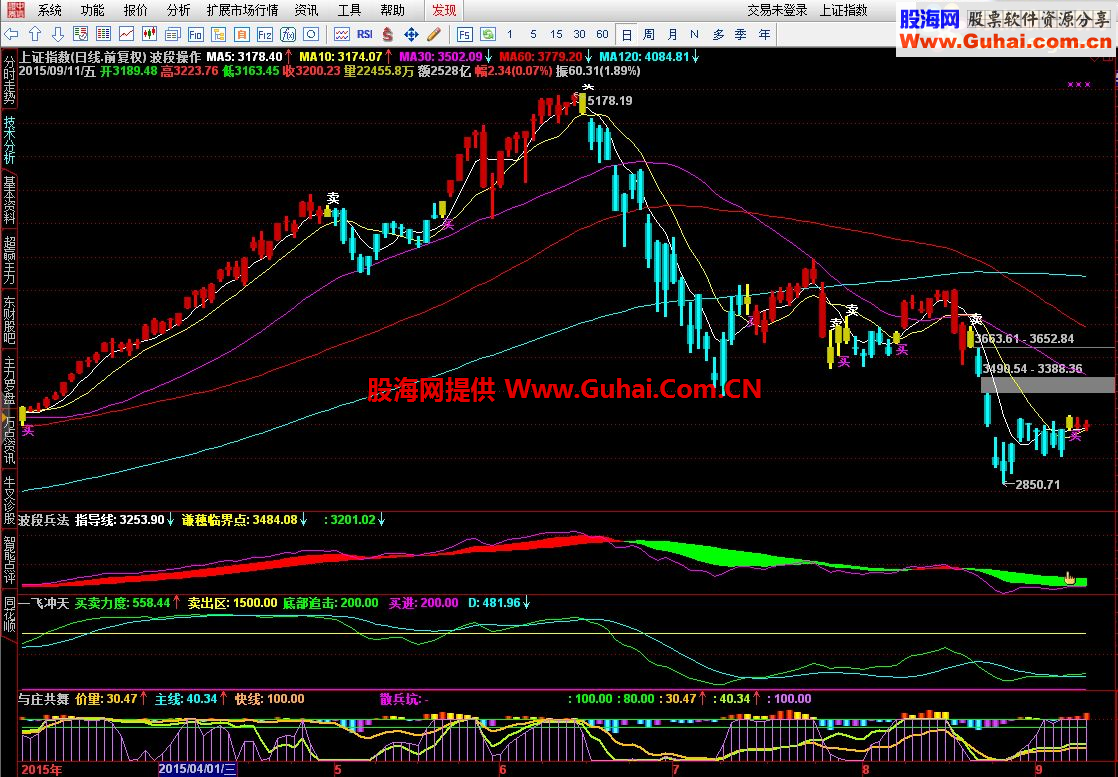The image size is (1118, 777).
Task: Click the blue four-arrow move icon
Action: [x=411, y=34]
